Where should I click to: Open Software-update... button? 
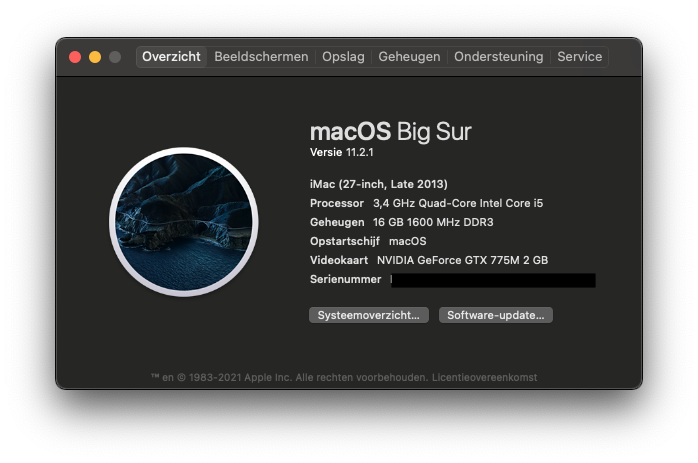point(495,315)
